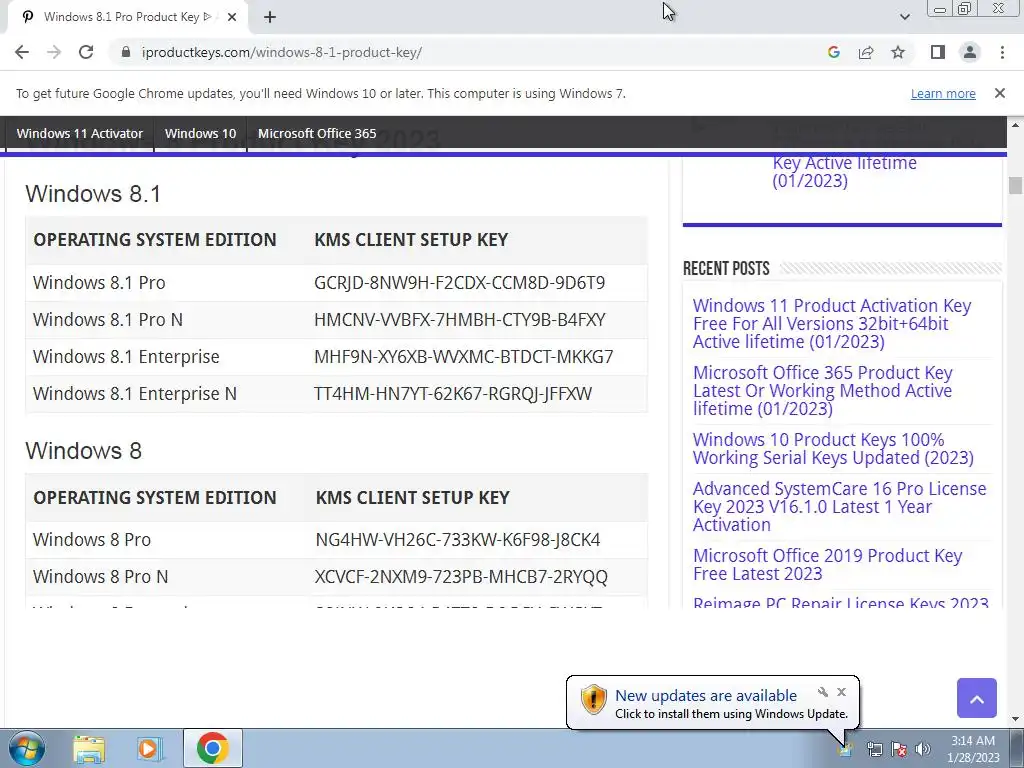Viewport: 1024px width, 768px height.
Task: Select key GCRJD-8NW9H-F2CDX-CCM8D-9D6T9
Action: coord(459,283)
